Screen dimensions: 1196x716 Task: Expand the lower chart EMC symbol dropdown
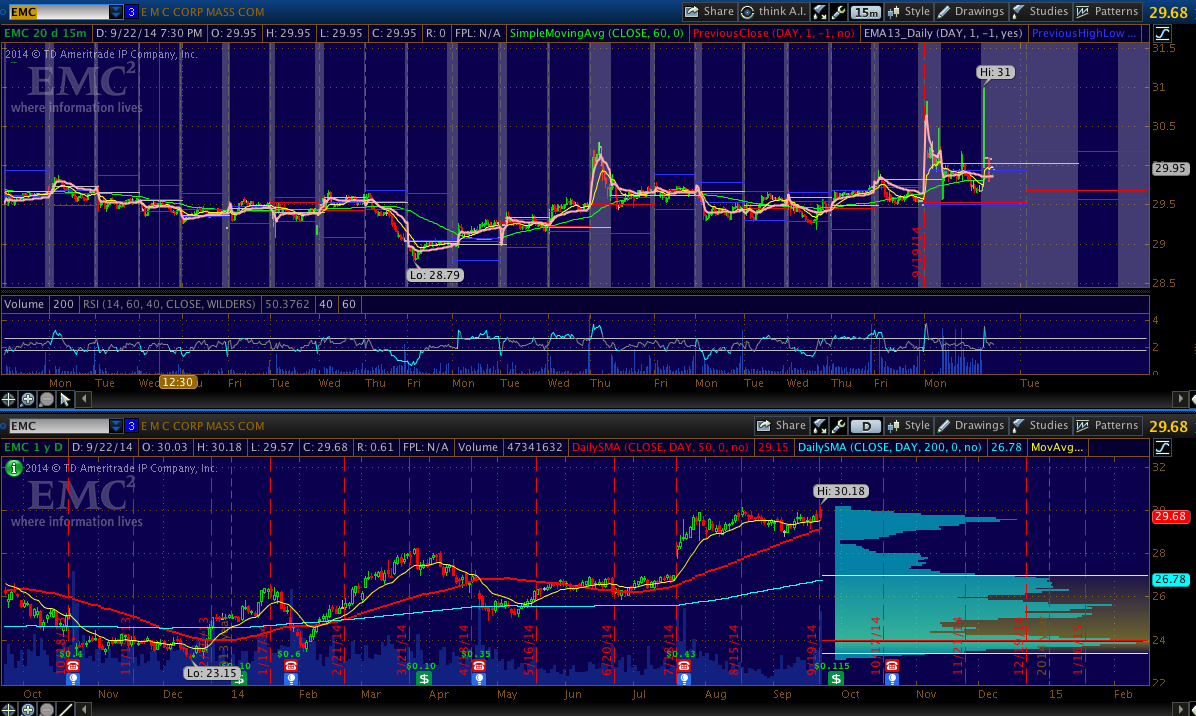point(116,426)
